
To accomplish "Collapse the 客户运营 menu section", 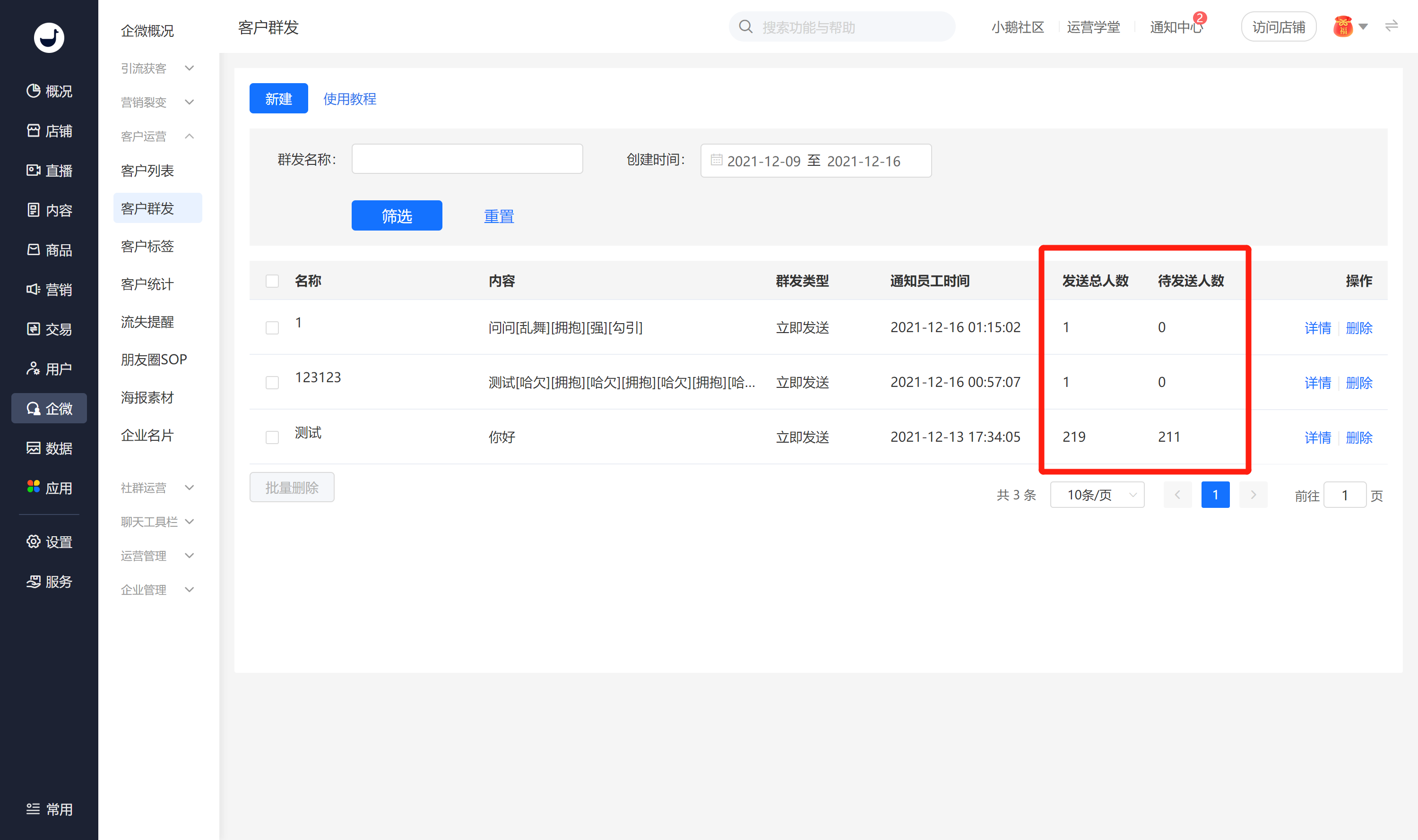I will [157, 136].
